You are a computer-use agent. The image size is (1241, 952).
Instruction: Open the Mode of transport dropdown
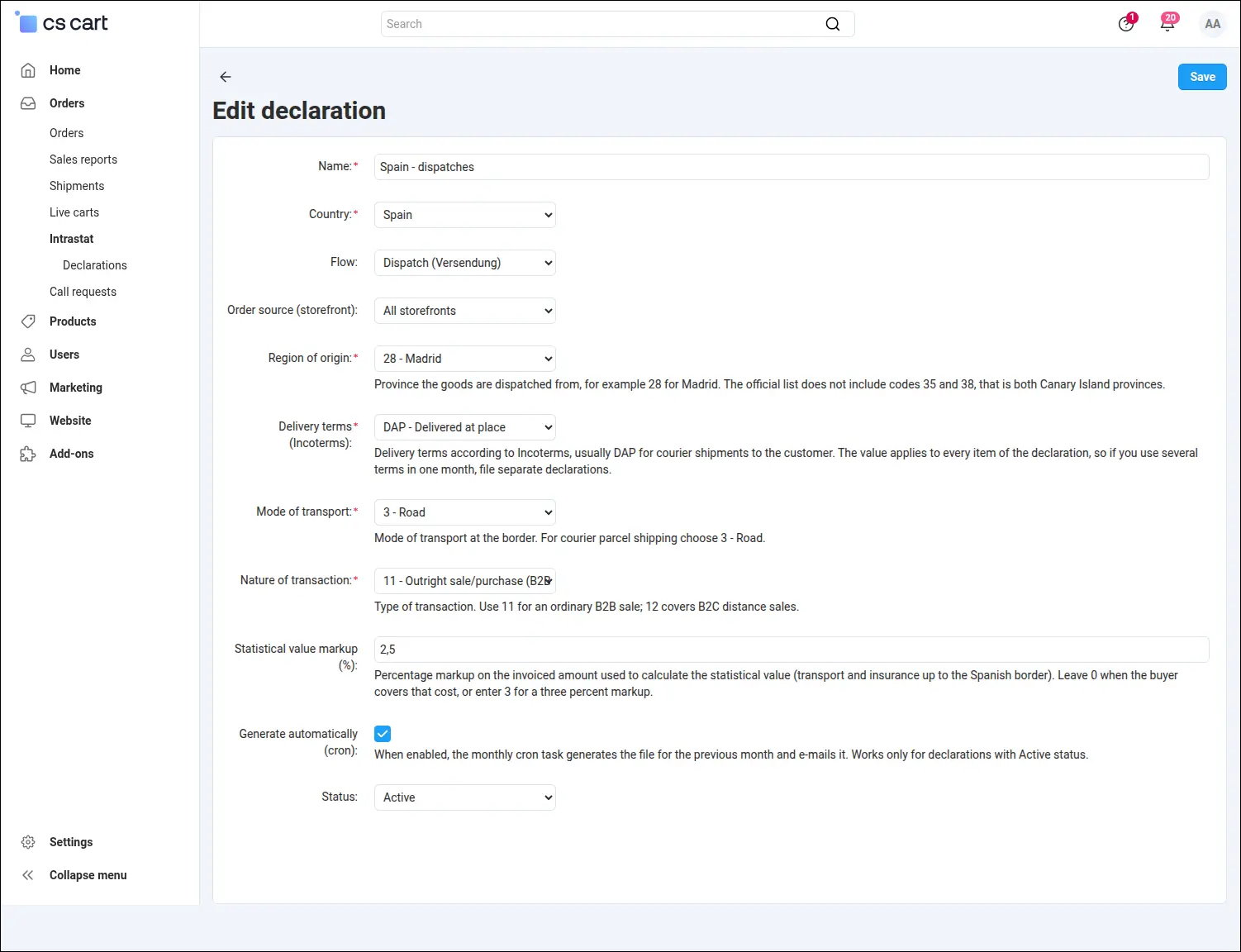(465, 512)
